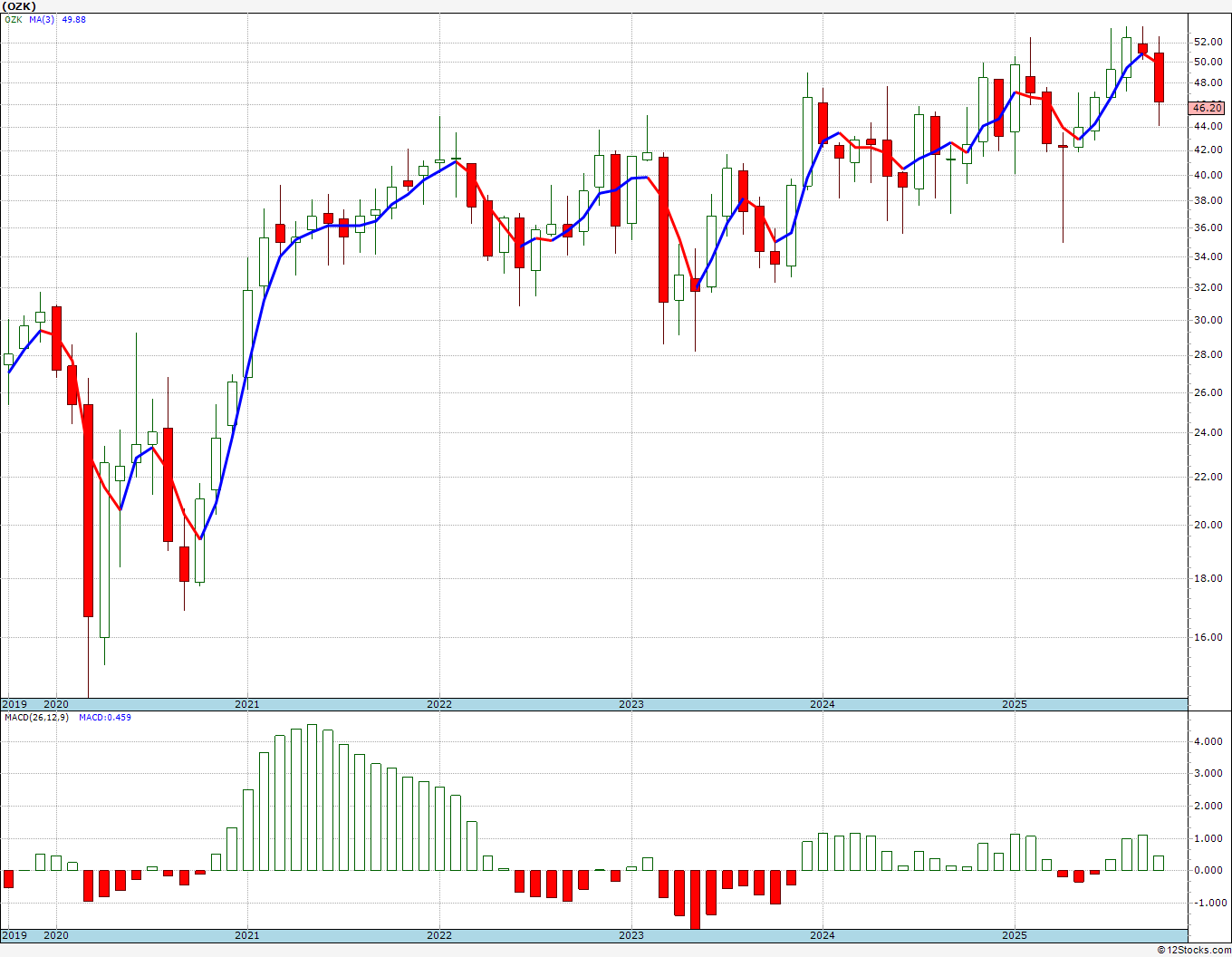Image resolution: width=1232 pixels, height=957 pixels.
Task: Click the 4.000 MACD axis label
Action: coord(1207,741)
